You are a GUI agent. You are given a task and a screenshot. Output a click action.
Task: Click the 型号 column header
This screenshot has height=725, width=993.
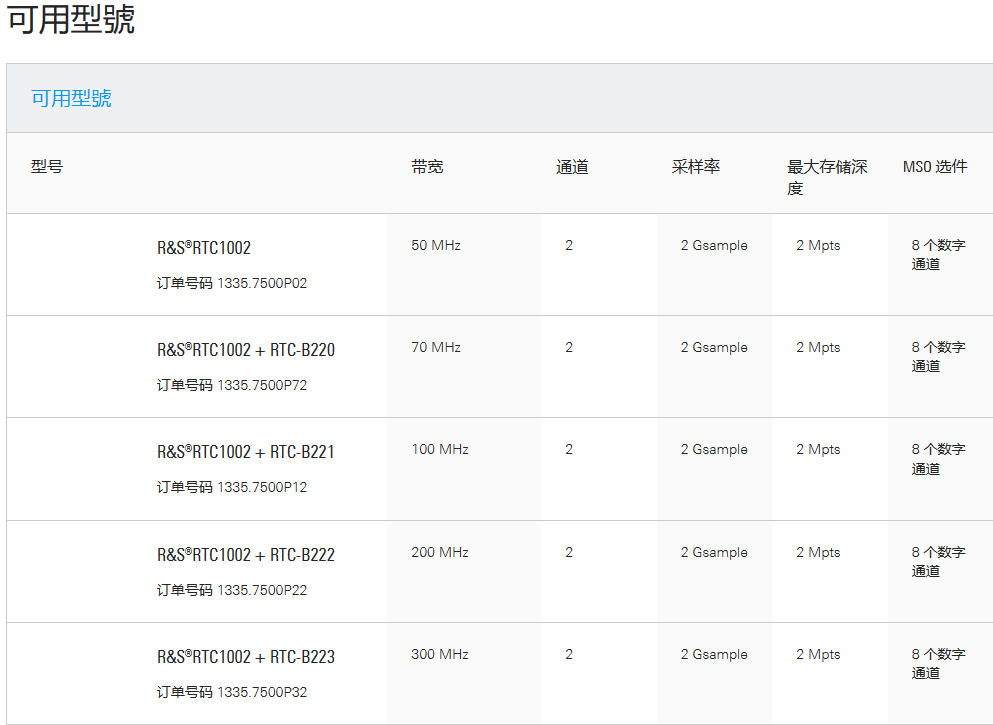(x=47, y=167)
